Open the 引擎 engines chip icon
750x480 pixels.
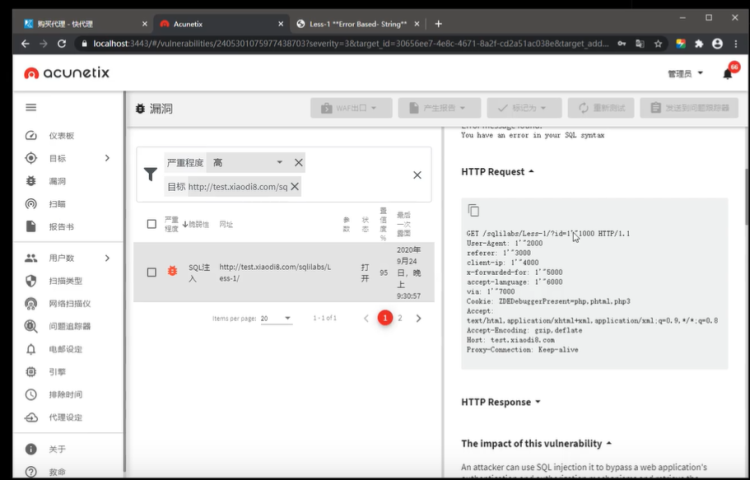[x=31, y=371]
